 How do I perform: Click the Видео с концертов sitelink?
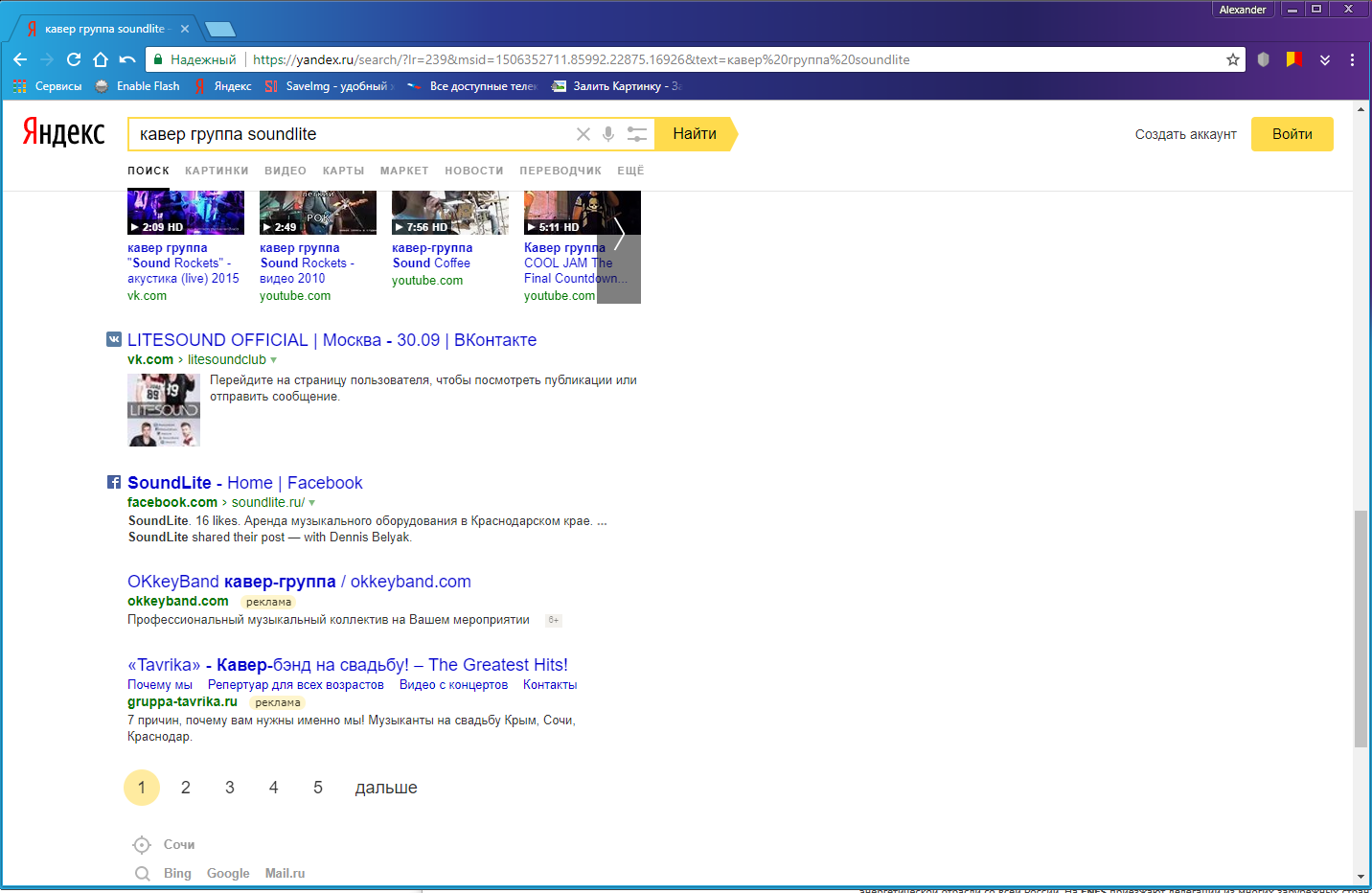[x=453, y=685]
